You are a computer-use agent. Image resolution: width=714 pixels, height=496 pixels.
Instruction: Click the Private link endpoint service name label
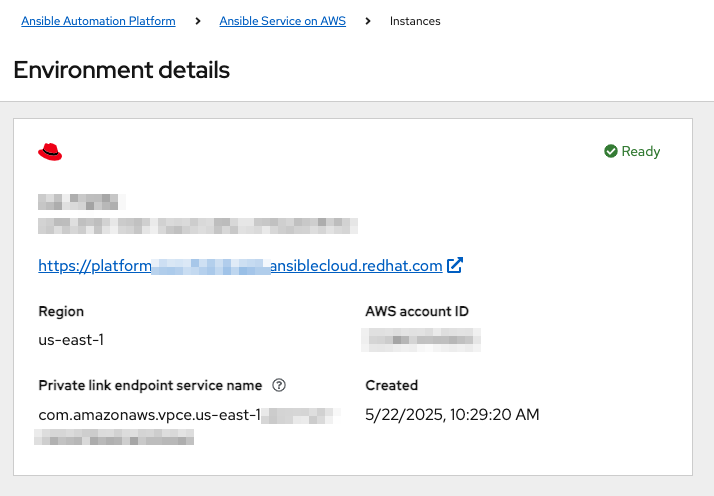(150, 385)
